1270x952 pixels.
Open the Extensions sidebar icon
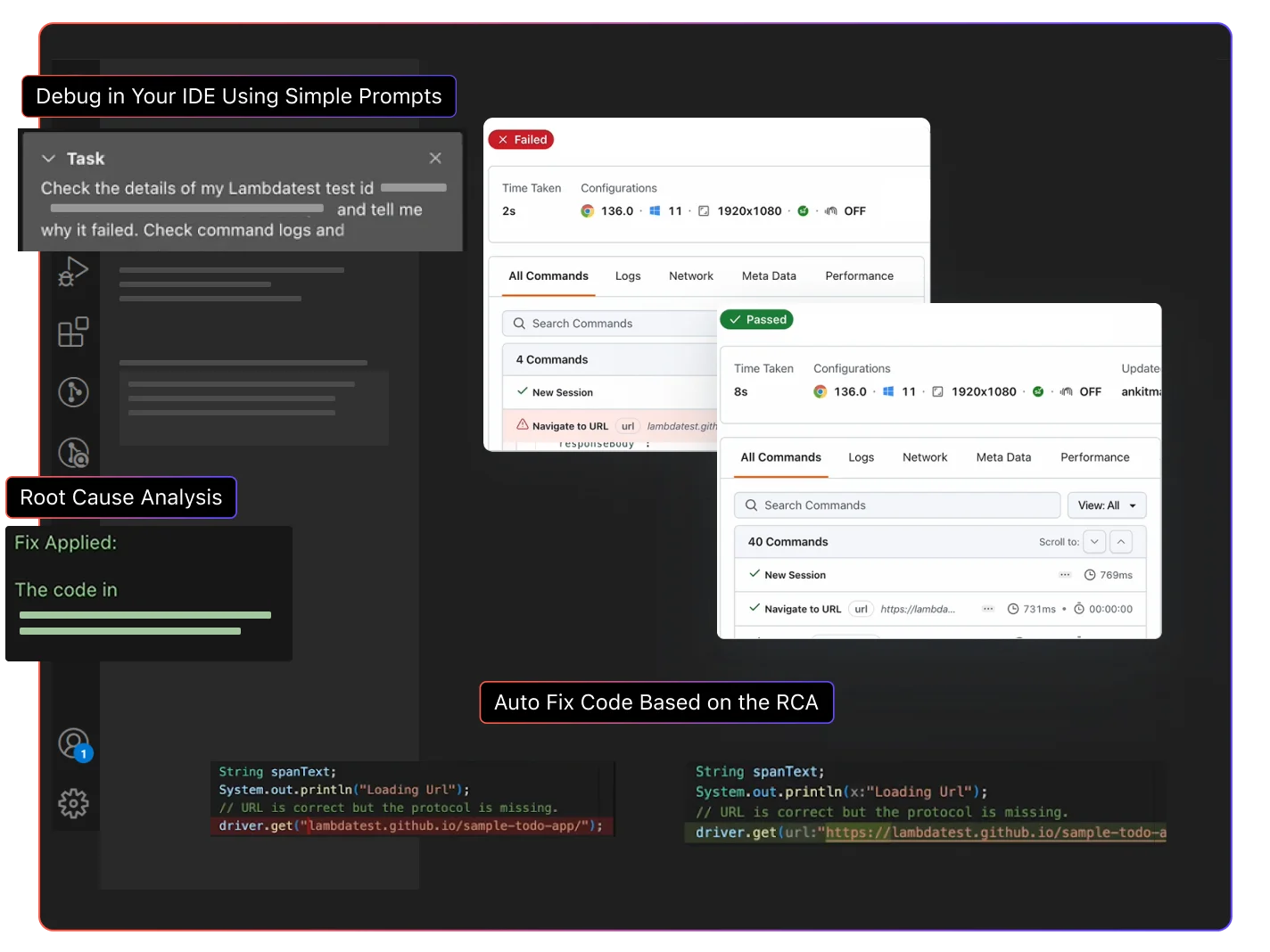coord(75,332)
